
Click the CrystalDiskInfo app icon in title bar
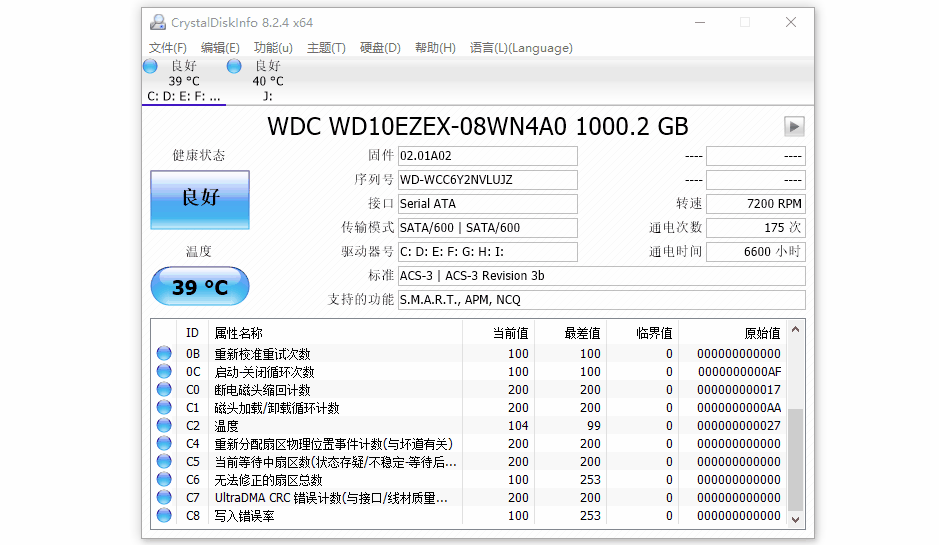pyautogui.click(x=157, y=23)
